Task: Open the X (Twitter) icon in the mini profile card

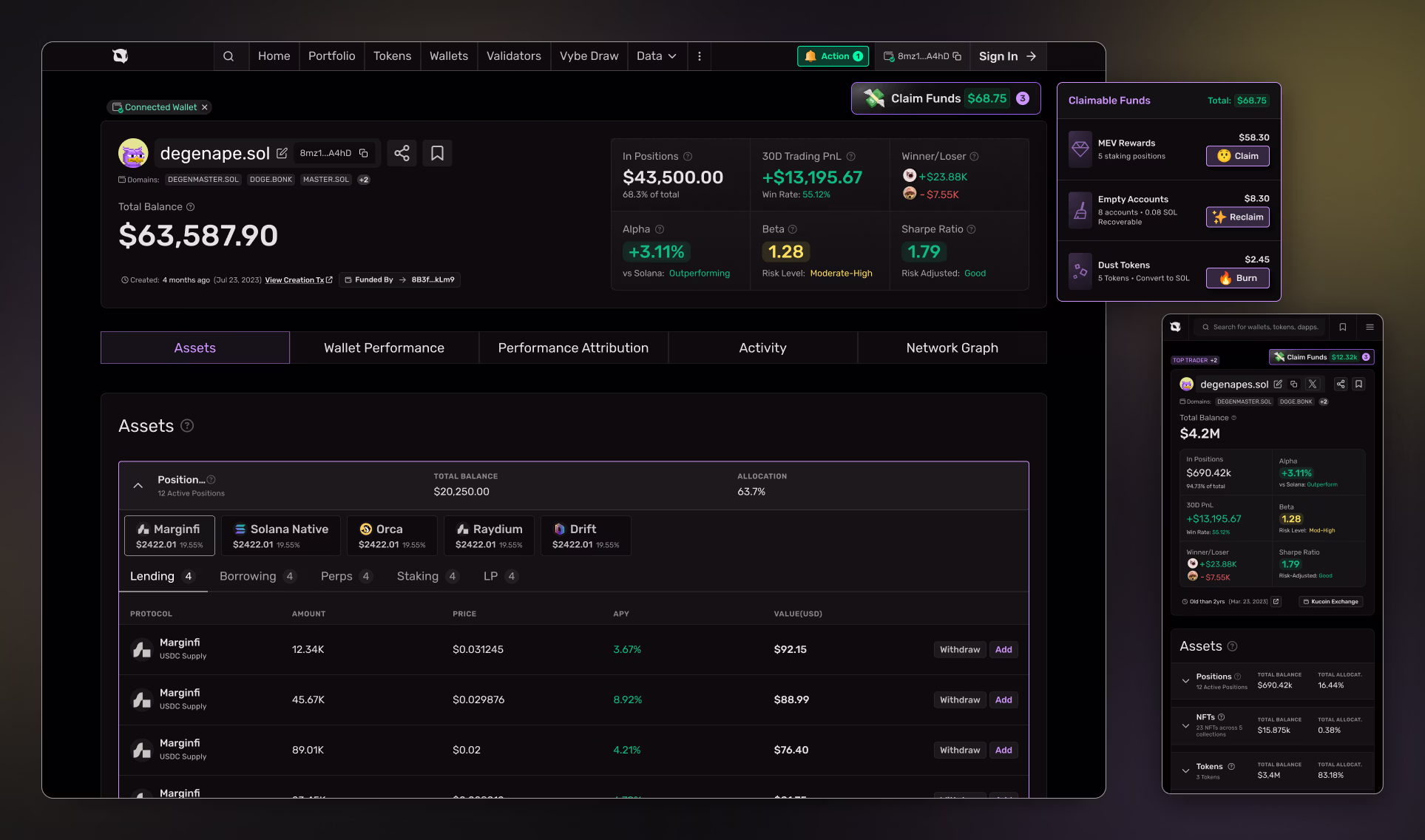Action: point(1313,384)
